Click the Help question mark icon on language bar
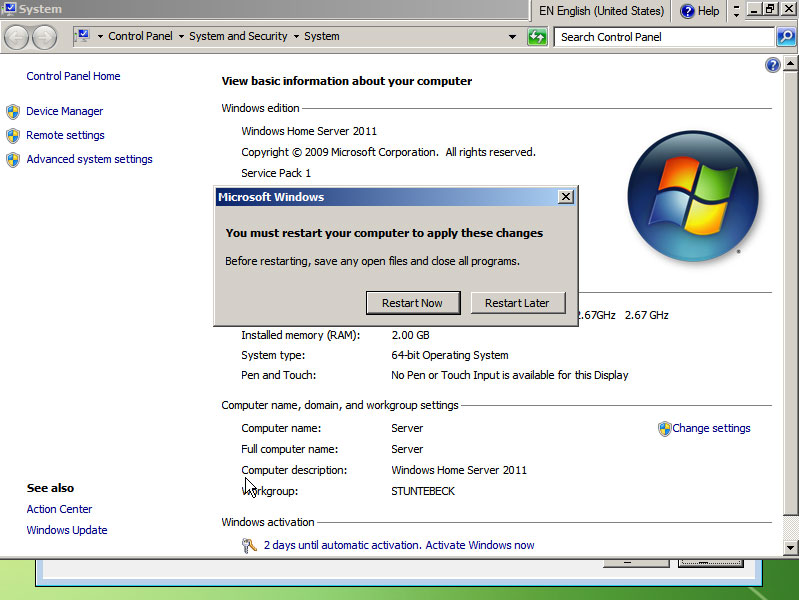The height and width of the screenshot is (600, 799). [x=687, y=11]
